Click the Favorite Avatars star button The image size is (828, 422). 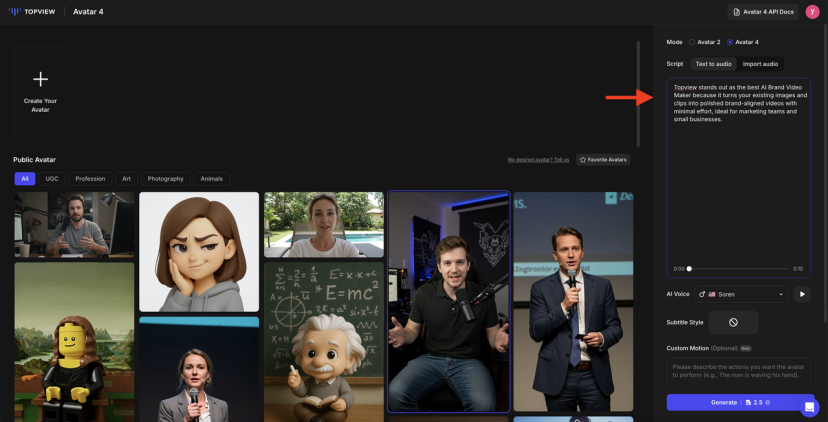[603, 159]
